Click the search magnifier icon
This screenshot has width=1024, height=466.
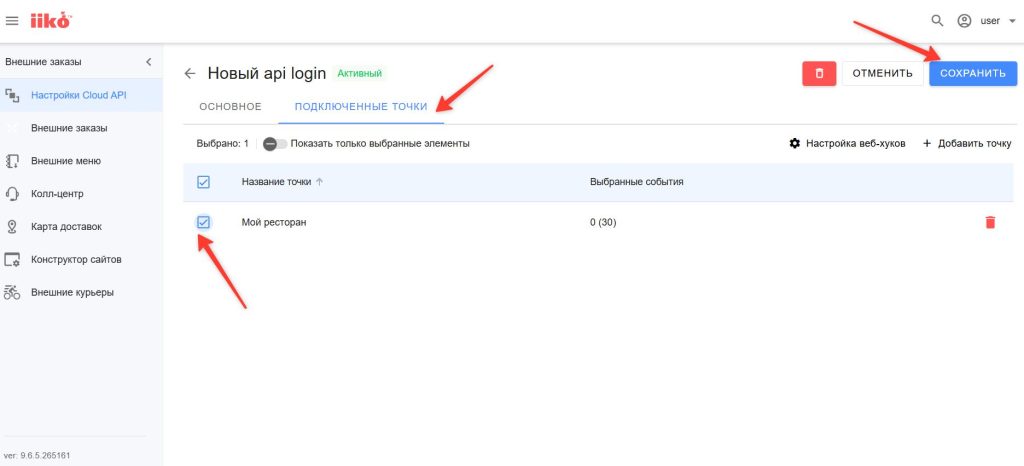(937, 20)
